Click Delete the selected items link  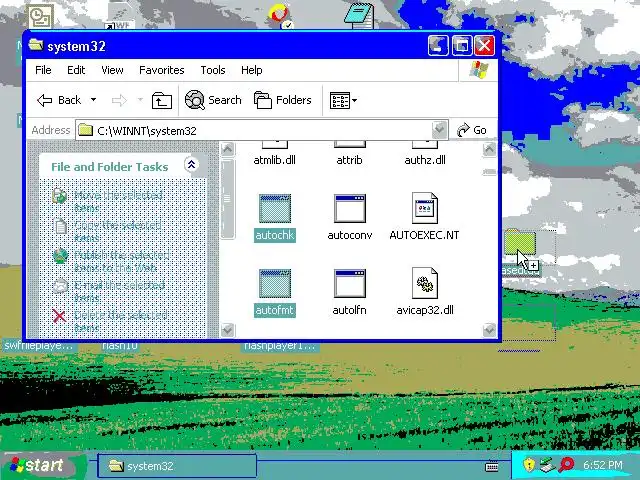121,321
